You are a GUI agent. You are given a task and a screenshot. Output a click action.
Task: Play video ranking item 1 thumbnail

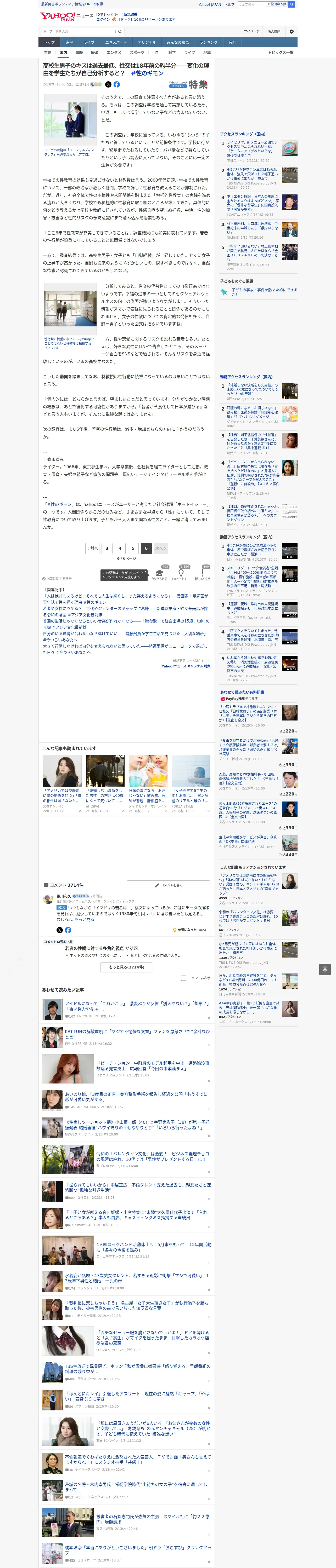click(290, 551)
